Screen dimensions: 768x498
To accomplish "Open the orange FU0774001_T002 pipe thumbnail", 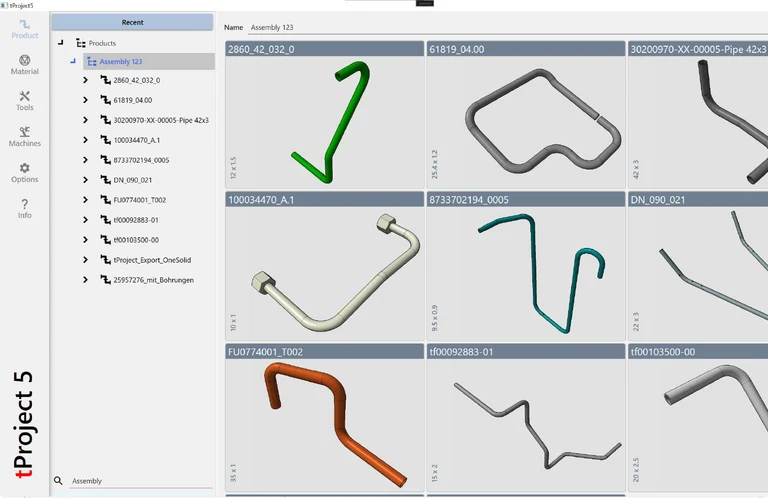I will [x=325, y=420].
